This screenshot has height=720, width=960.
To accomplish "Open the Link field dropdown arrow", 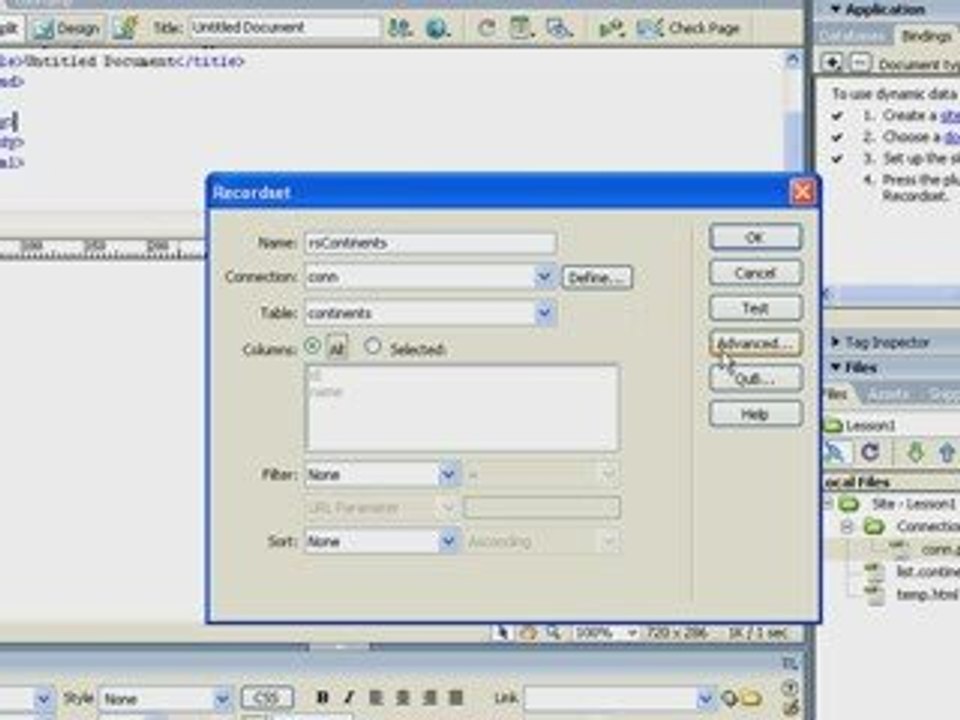I will coord(705,698).
